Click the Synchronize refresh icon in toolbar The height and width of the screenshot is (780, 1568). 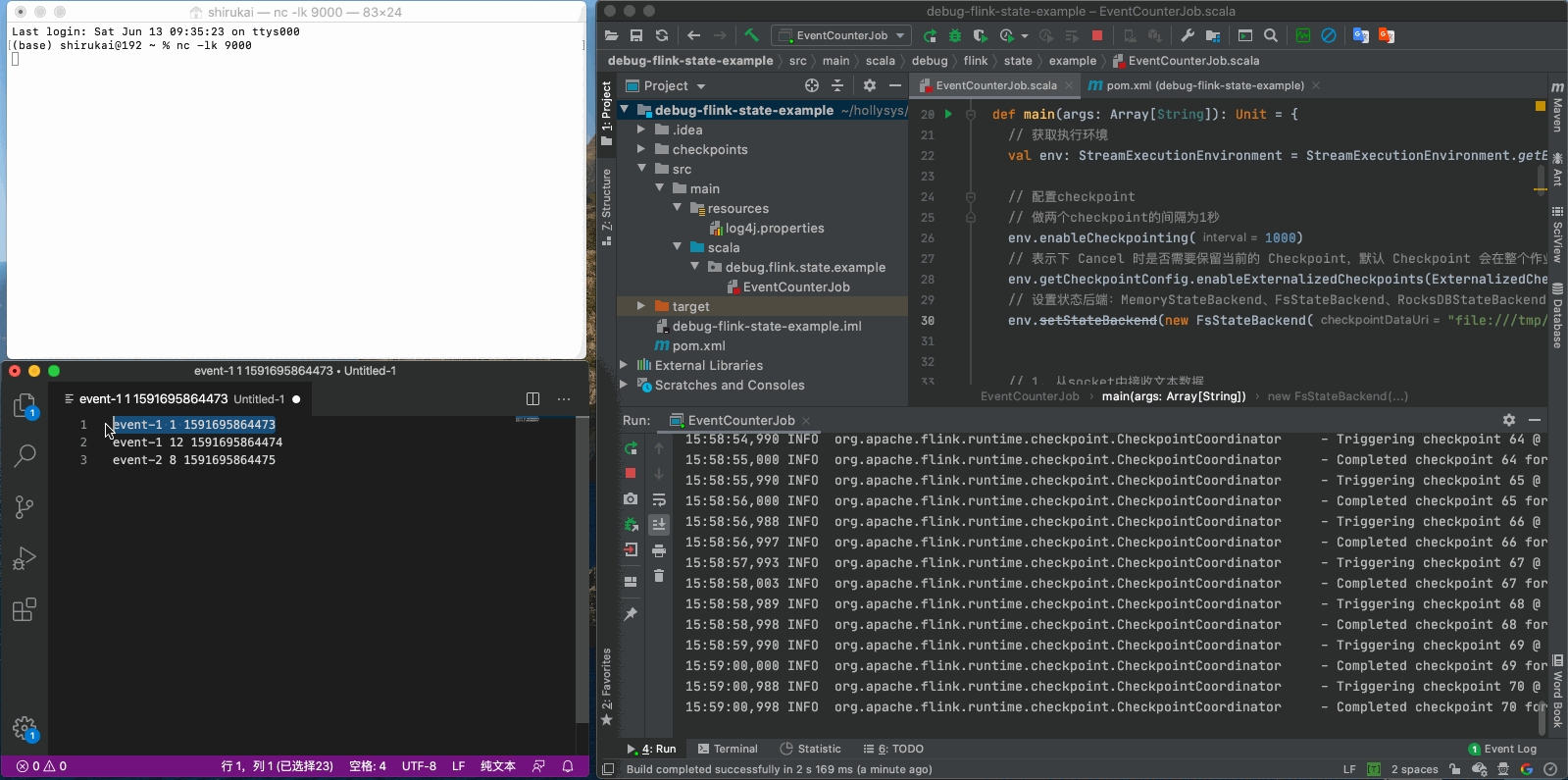[662, 35]
